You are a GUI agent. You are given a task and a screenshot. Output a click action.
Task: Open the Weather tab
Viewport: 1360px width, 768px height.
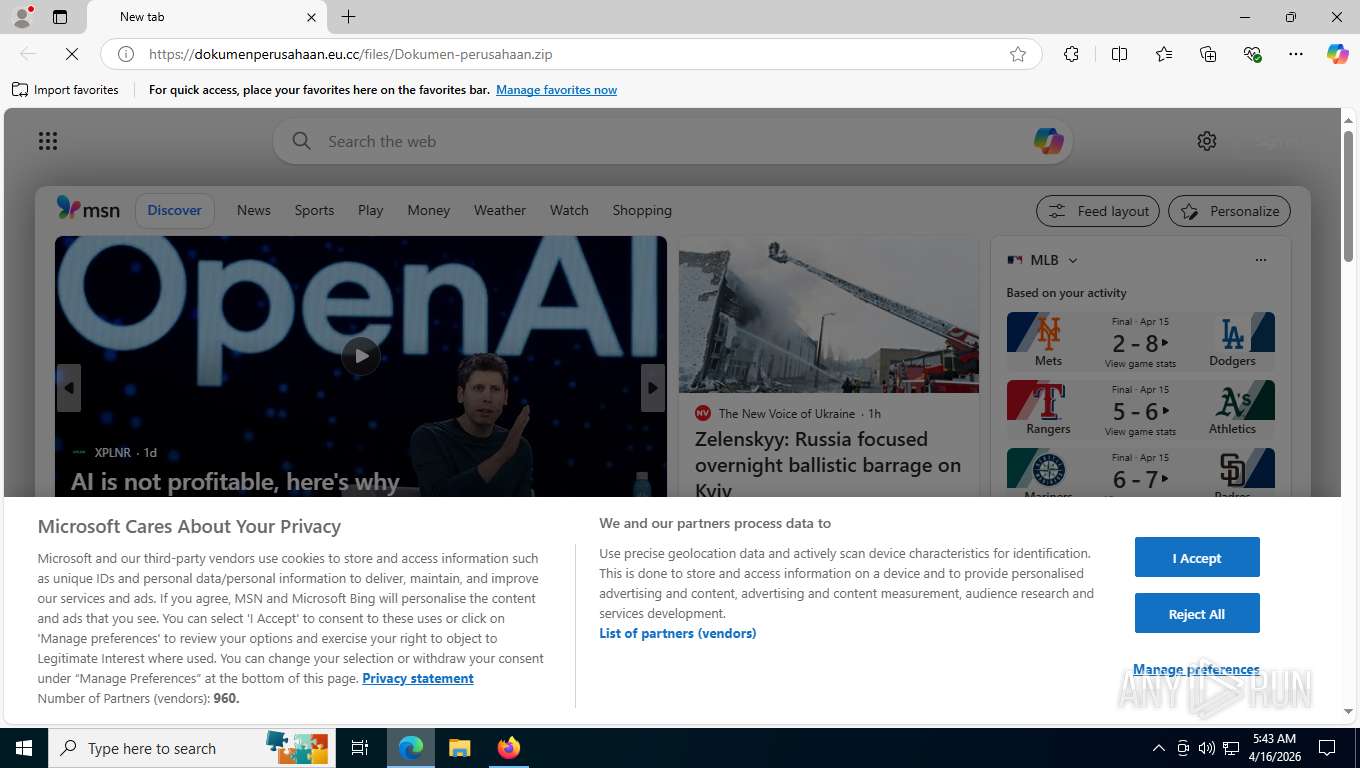500,210
